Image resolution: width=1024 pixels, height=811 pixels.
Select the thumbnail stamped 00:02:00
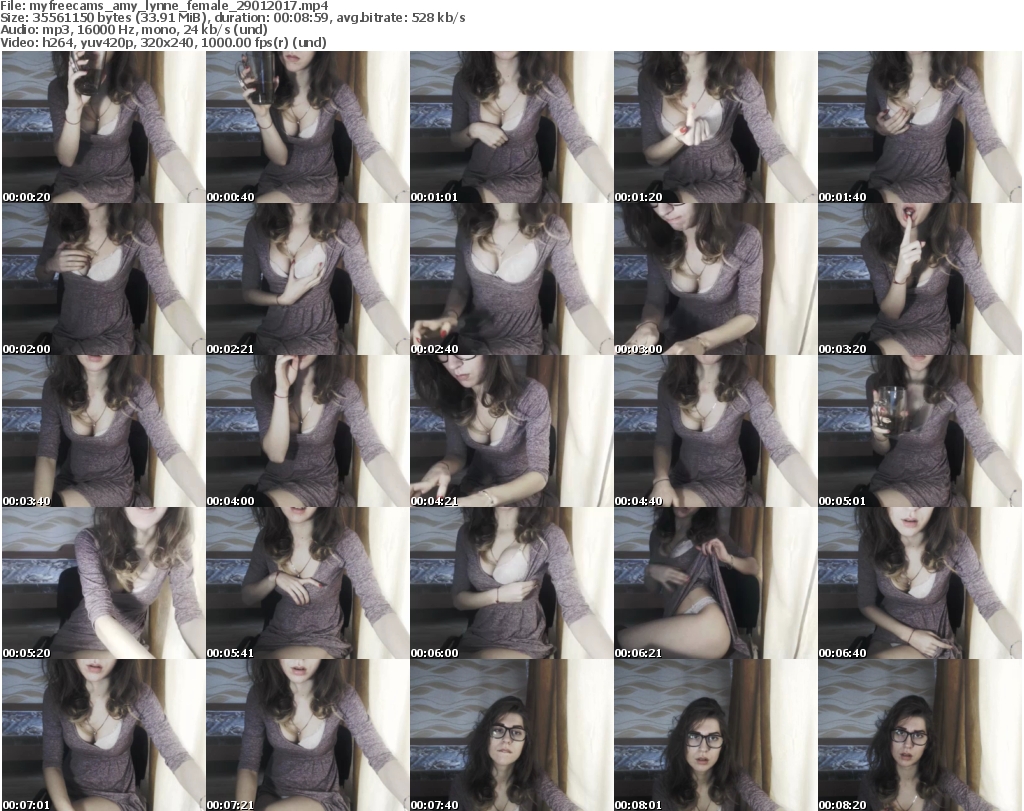pyautogui.click(x=103, y=279)
